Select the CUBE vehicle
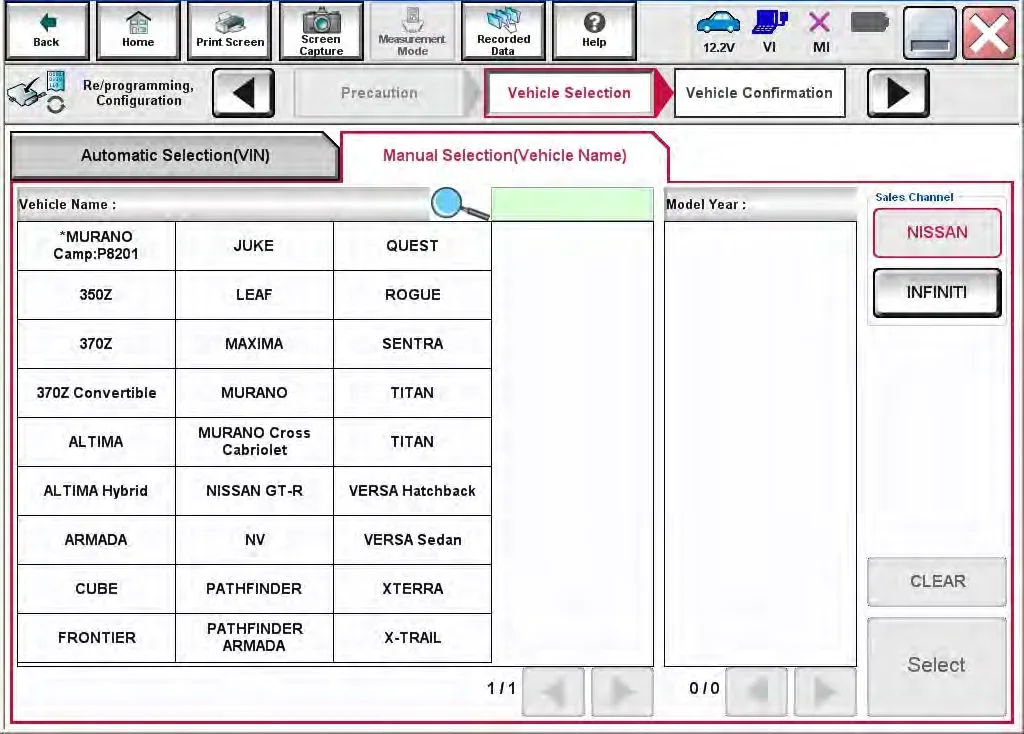The width and height of the screenshot is (1024, 734). pyautogui.click(x=96, y=588)
